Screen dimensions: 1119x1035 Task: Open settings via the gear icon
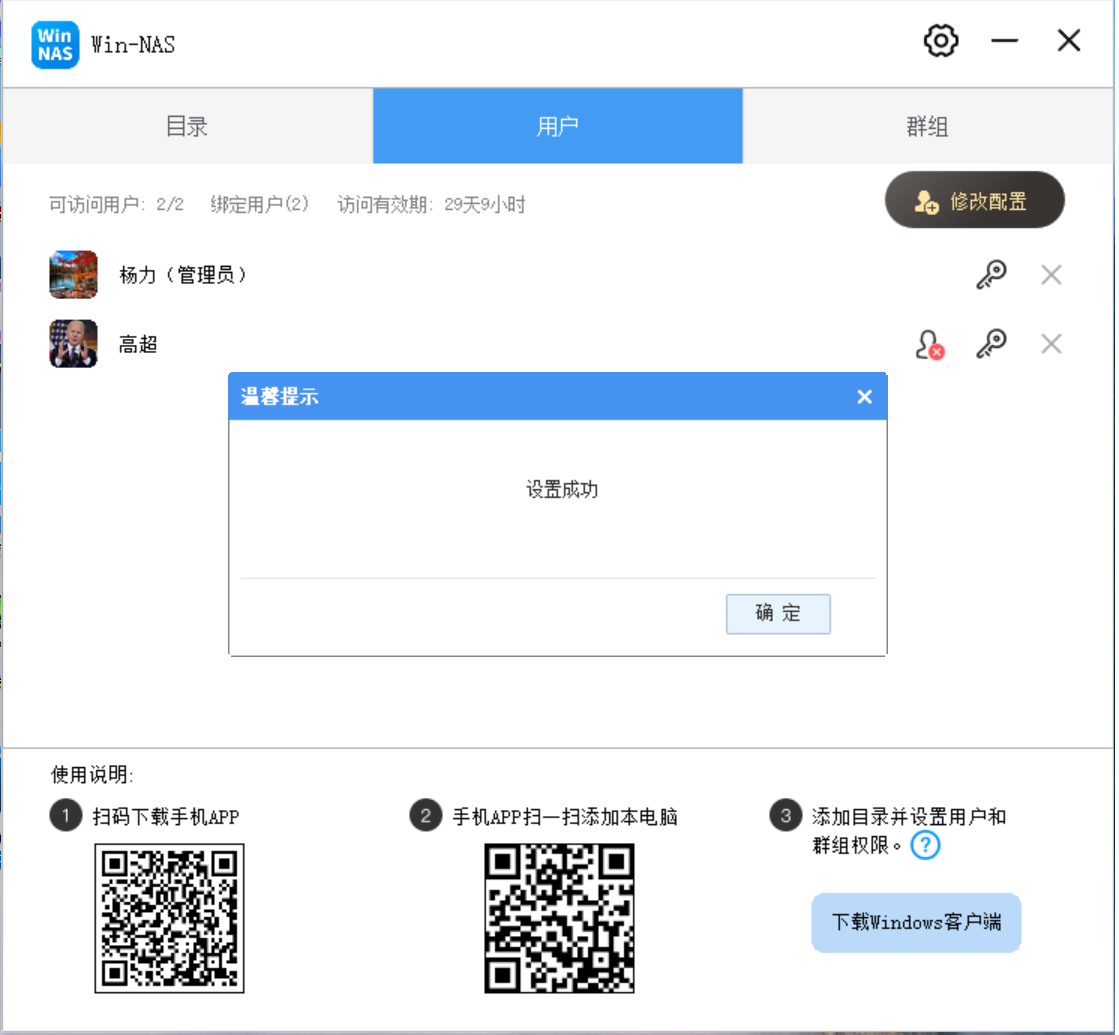point(941,41)
